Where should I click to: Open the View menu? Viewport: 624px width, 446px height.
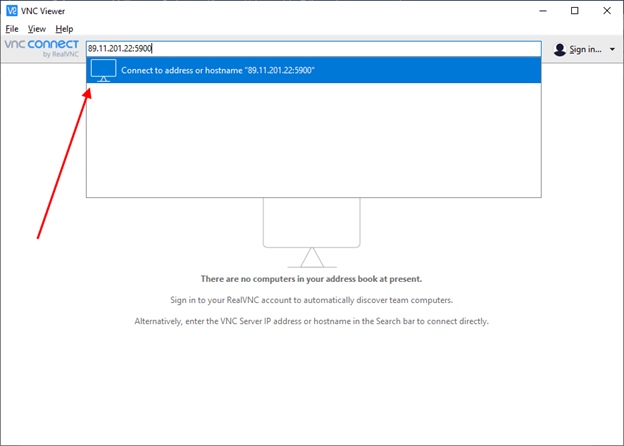point(37,29)
